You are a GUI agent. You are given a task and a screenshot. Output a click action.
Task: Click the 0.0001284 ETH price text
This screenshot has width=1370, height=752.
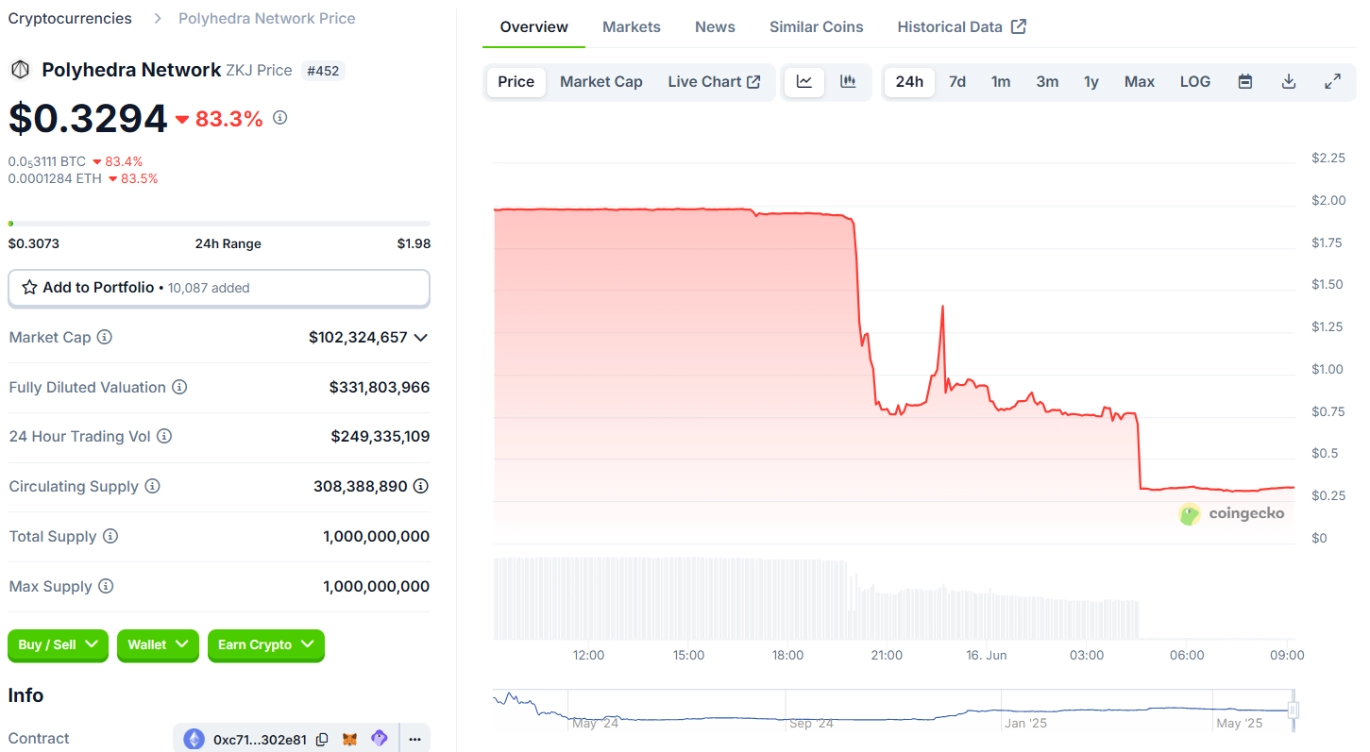tap(54, 179)
